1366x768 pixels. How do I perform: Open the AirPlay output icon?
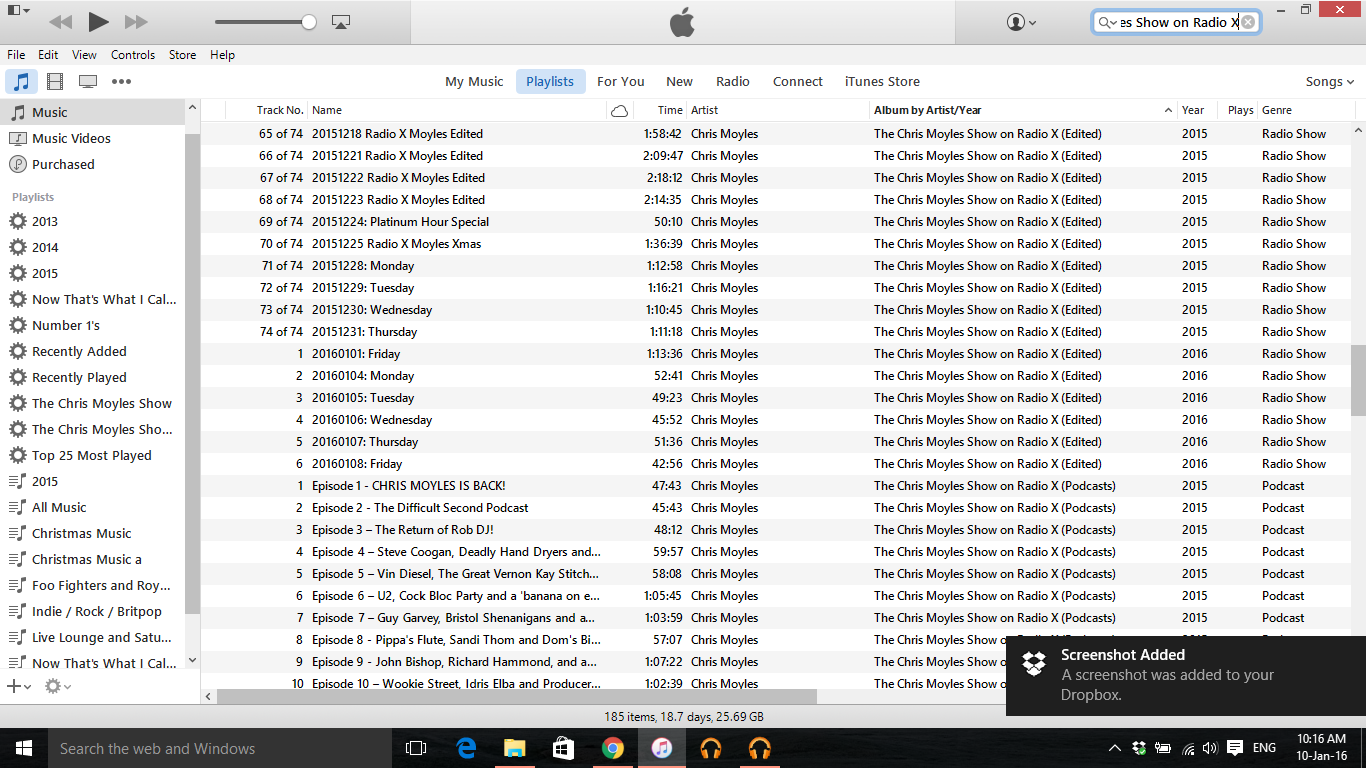click(x=340, y=21)
